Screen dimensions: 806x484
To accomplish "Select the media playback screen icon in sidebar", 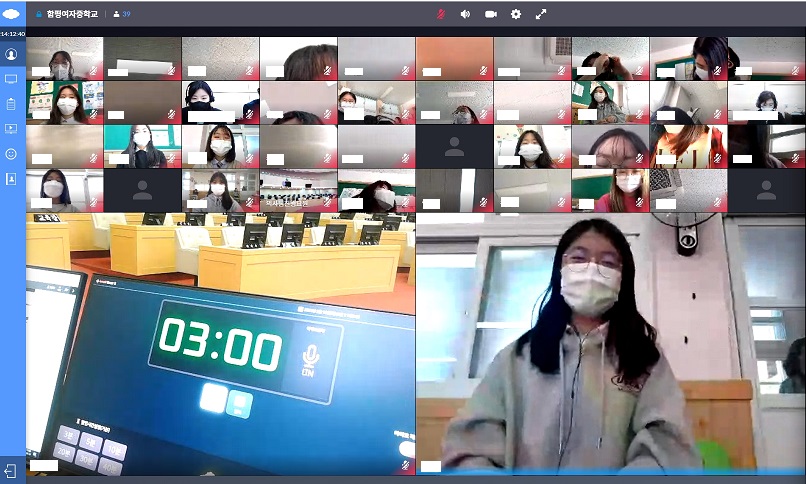I will coord(11,129).
